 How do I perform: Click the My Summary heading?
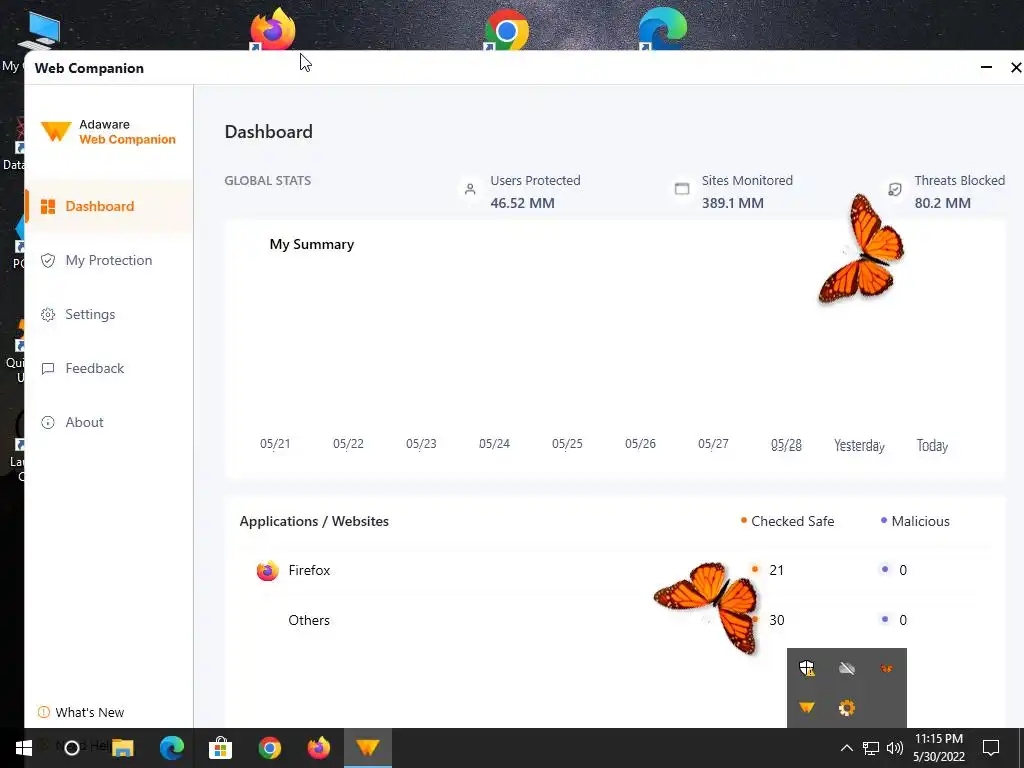(312, 244)
